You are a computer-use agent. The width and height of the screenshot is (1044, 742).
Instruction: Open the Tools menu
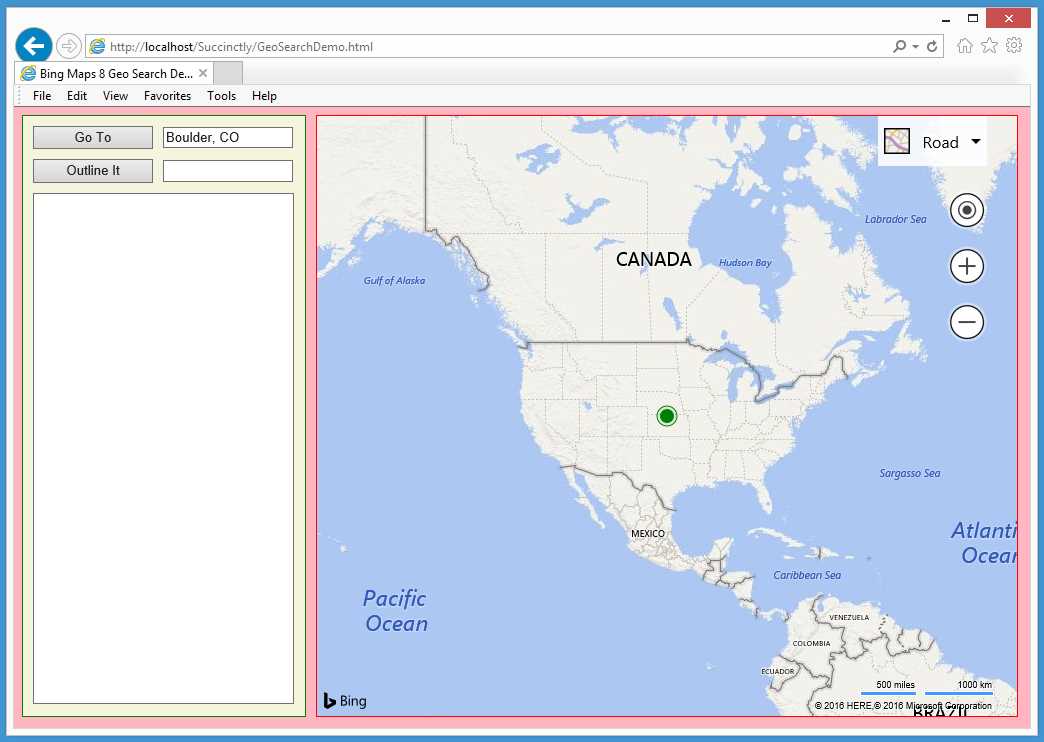point(221,95)
